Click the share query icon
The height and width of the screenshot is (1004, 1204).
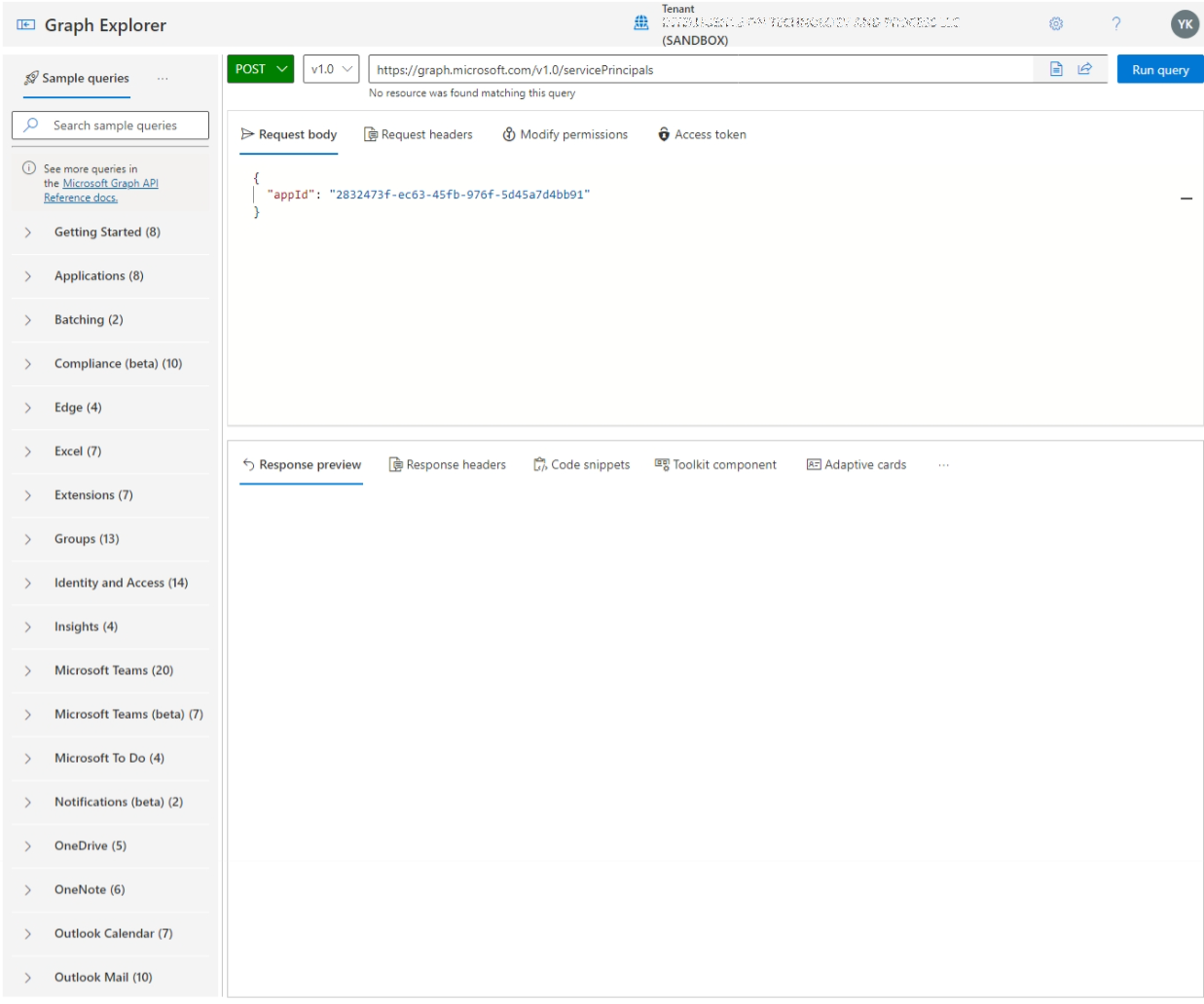pyautogui.click(x=1085, y=69)
